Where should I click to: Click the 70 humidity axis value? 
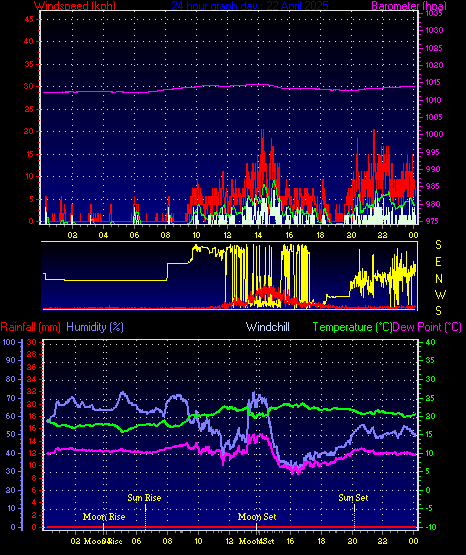click(11, 399)
